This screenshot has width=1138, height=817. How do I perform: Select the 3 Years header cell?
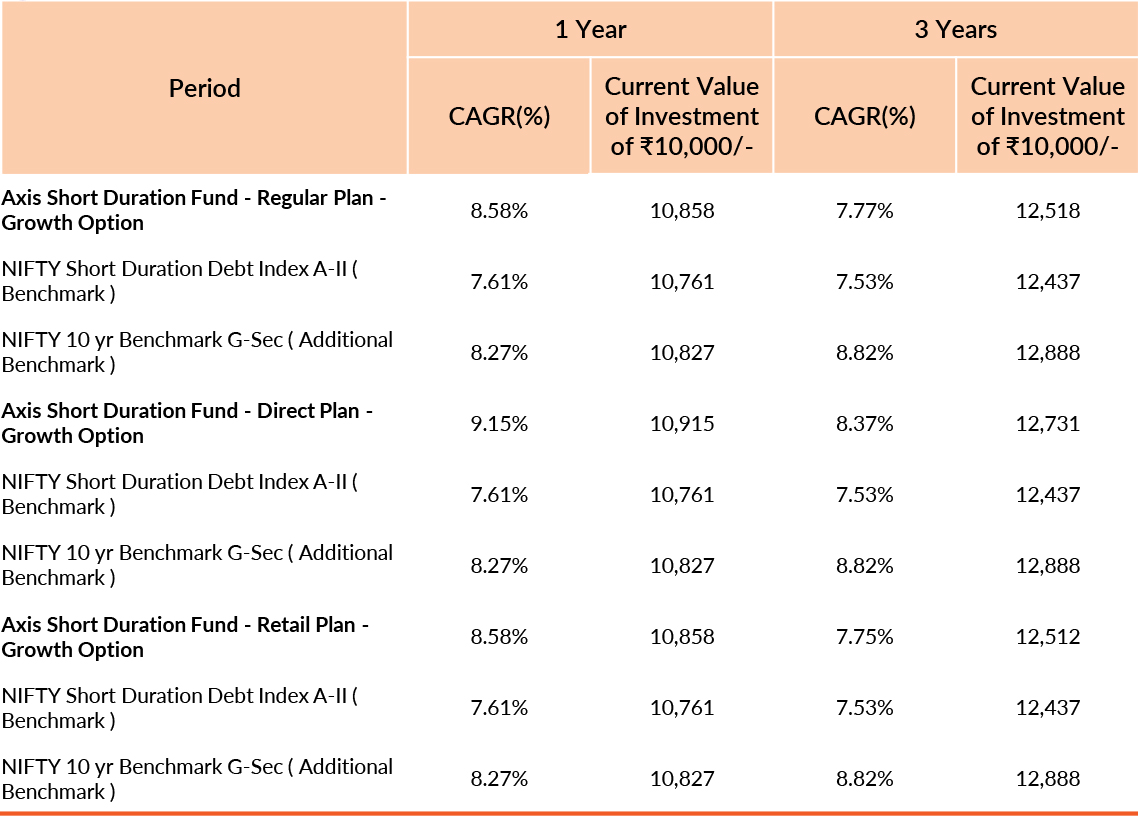955,29
